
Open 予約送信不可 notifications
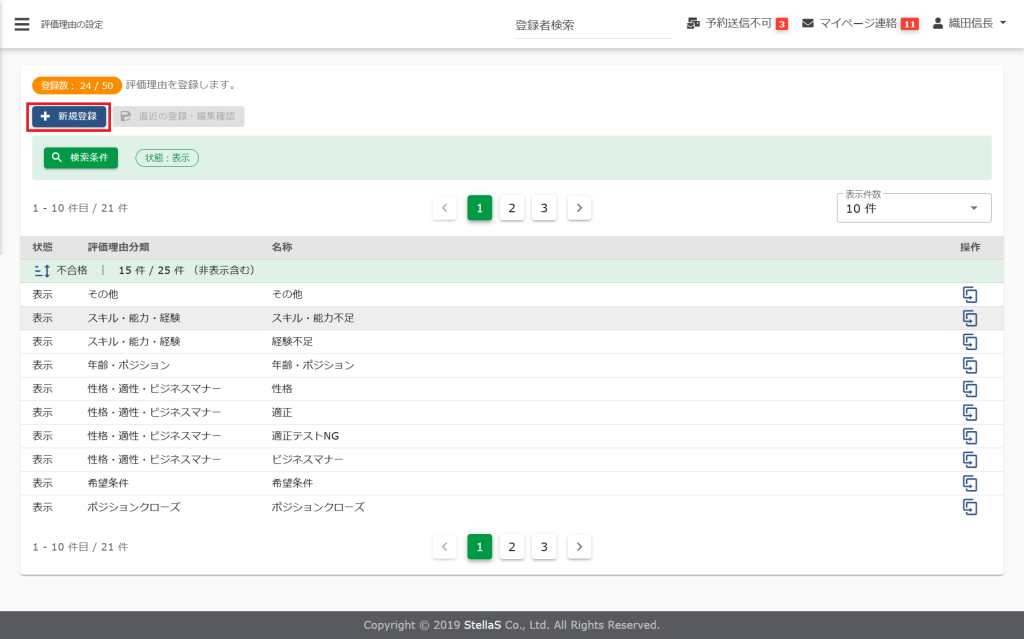pyautogui.click(x=737, y=24)
